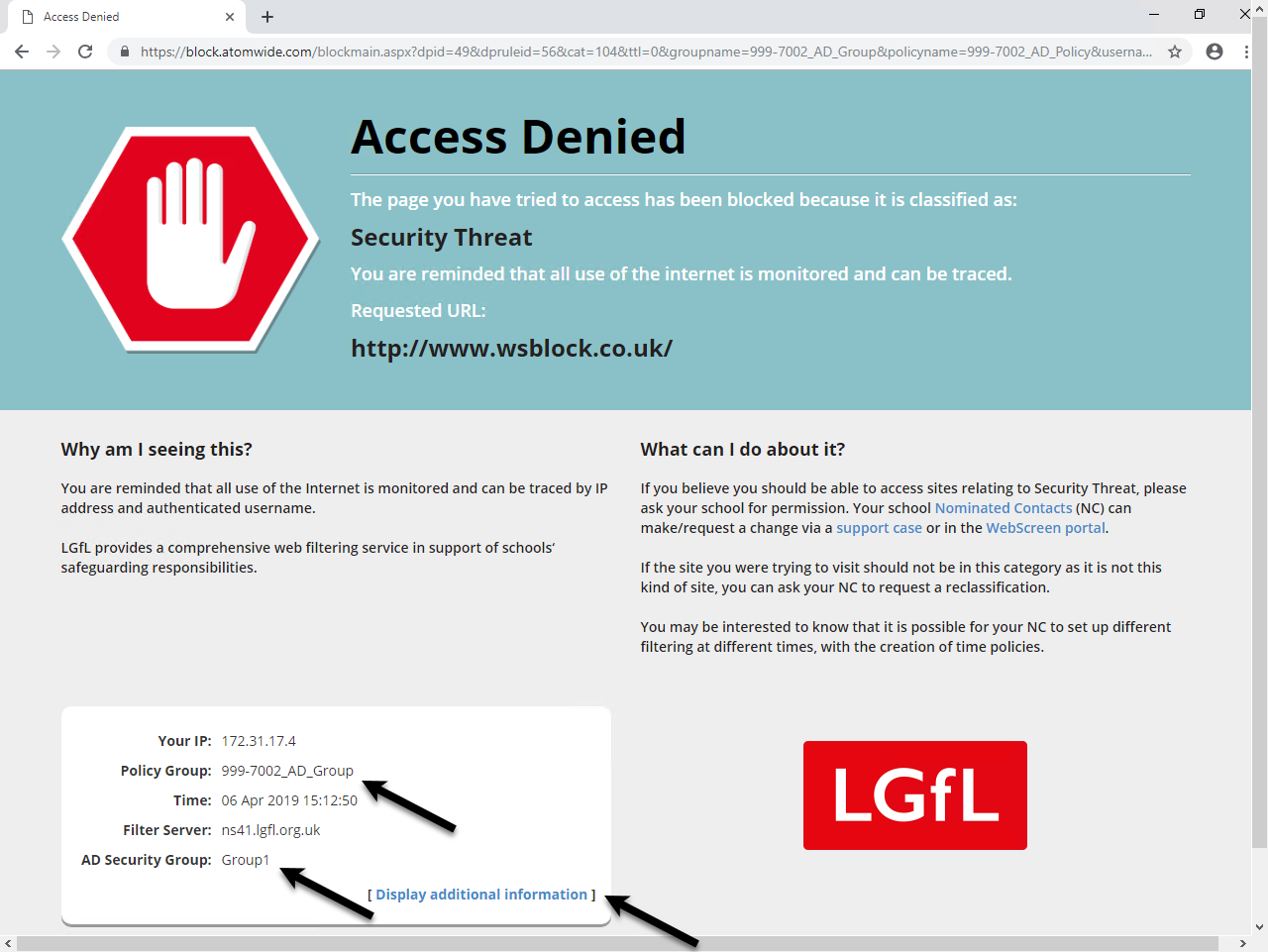Screen dimensions: 1268x952
Task: Click the padlock site security icon
Action: coord(124,52)
